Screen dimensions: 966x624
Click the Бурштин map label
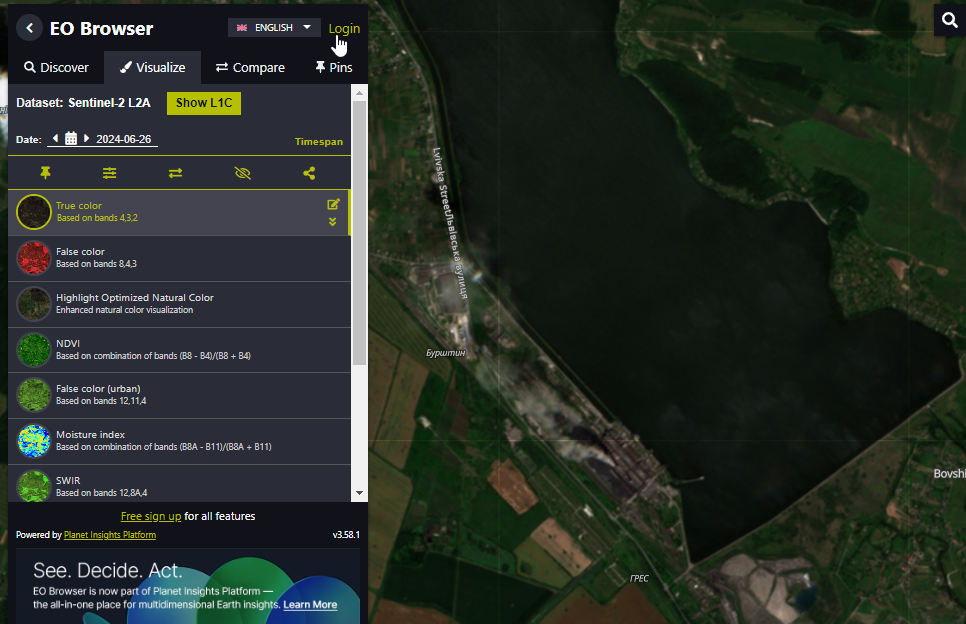(445, 353)
